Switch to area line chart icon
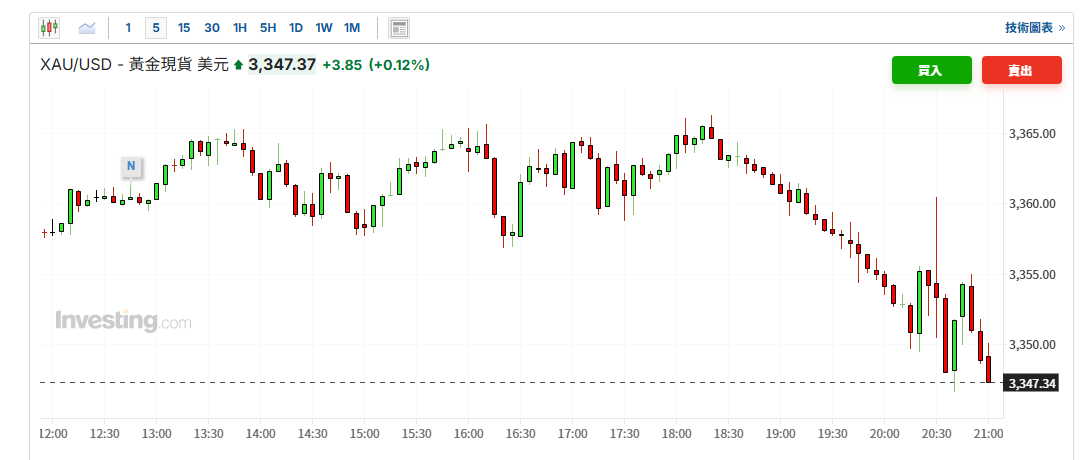The height and width of the screenshot is (460, 1082). pyautogui.click(x=87, y=28)
